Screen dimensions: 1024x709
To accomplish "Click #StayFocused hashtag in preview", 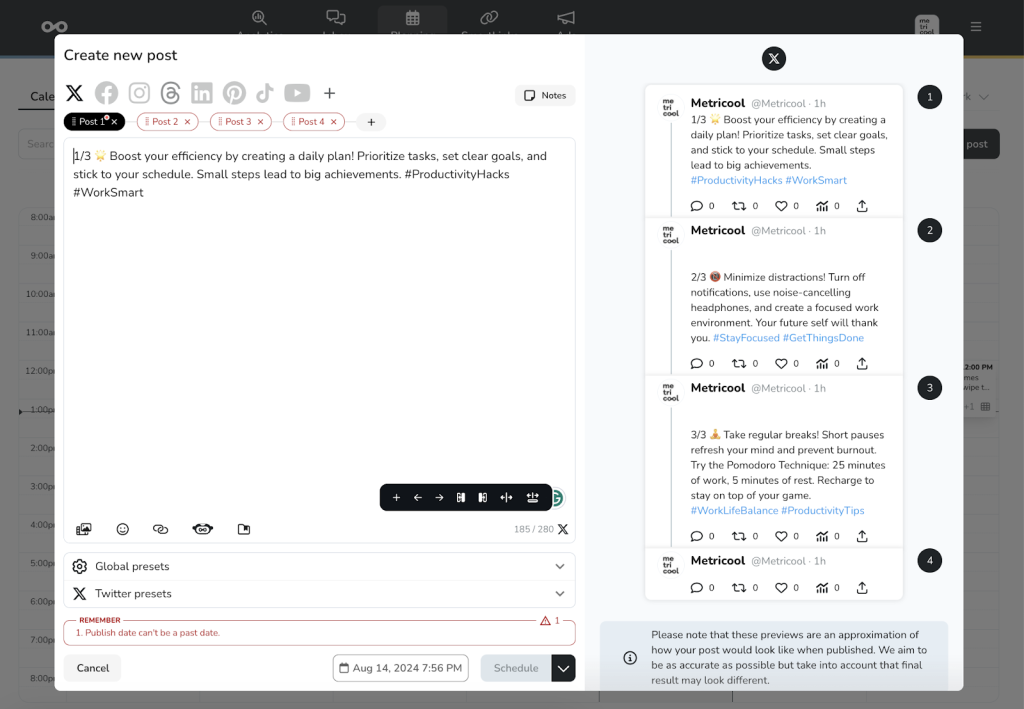I will coord(746,338).
